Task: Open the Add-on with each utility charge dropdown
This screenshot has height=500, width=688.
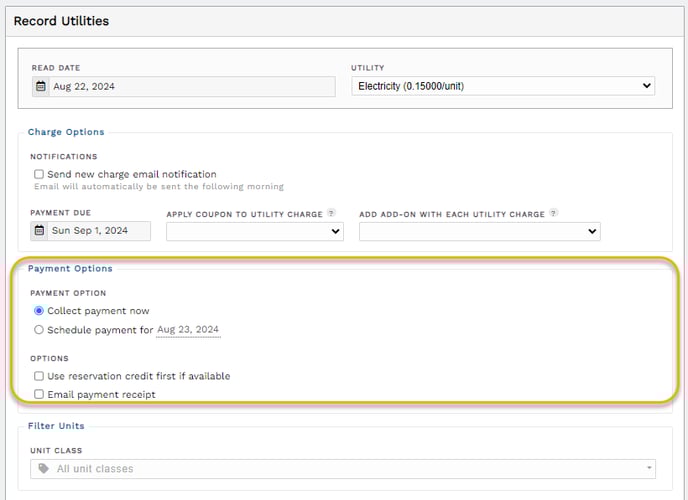Action: [x=480, y=231]
